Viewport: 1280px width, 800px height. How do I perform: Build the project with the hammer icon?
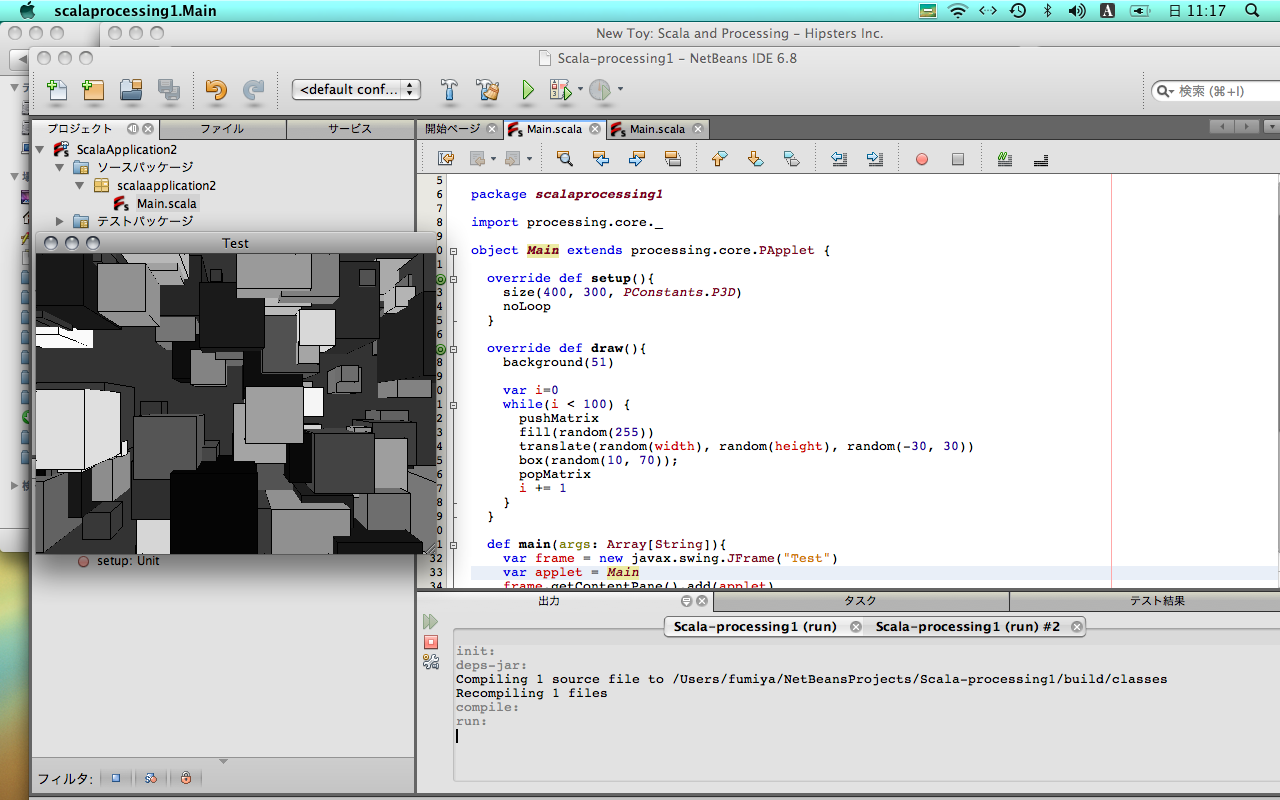(450, 90)
